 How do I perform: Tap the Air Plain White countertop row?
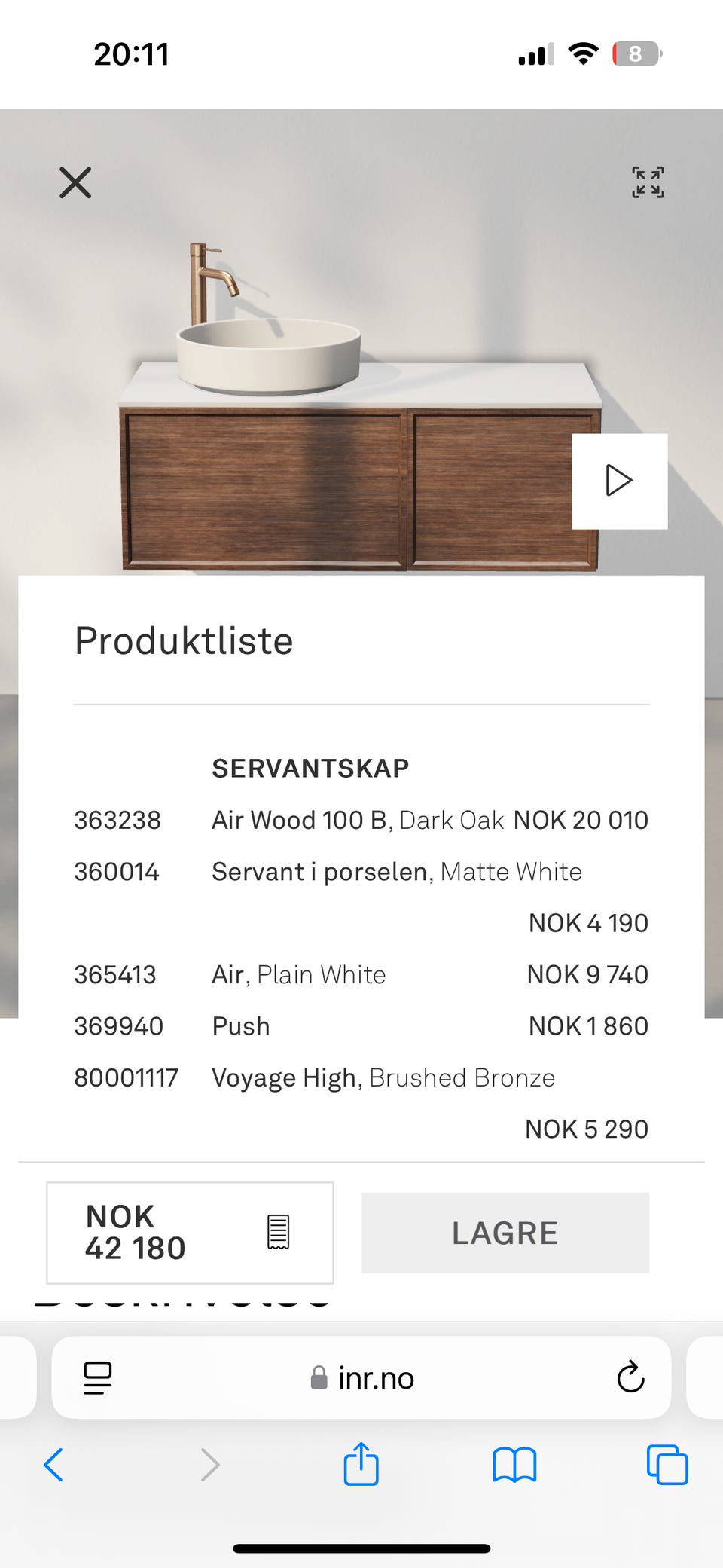361,974
